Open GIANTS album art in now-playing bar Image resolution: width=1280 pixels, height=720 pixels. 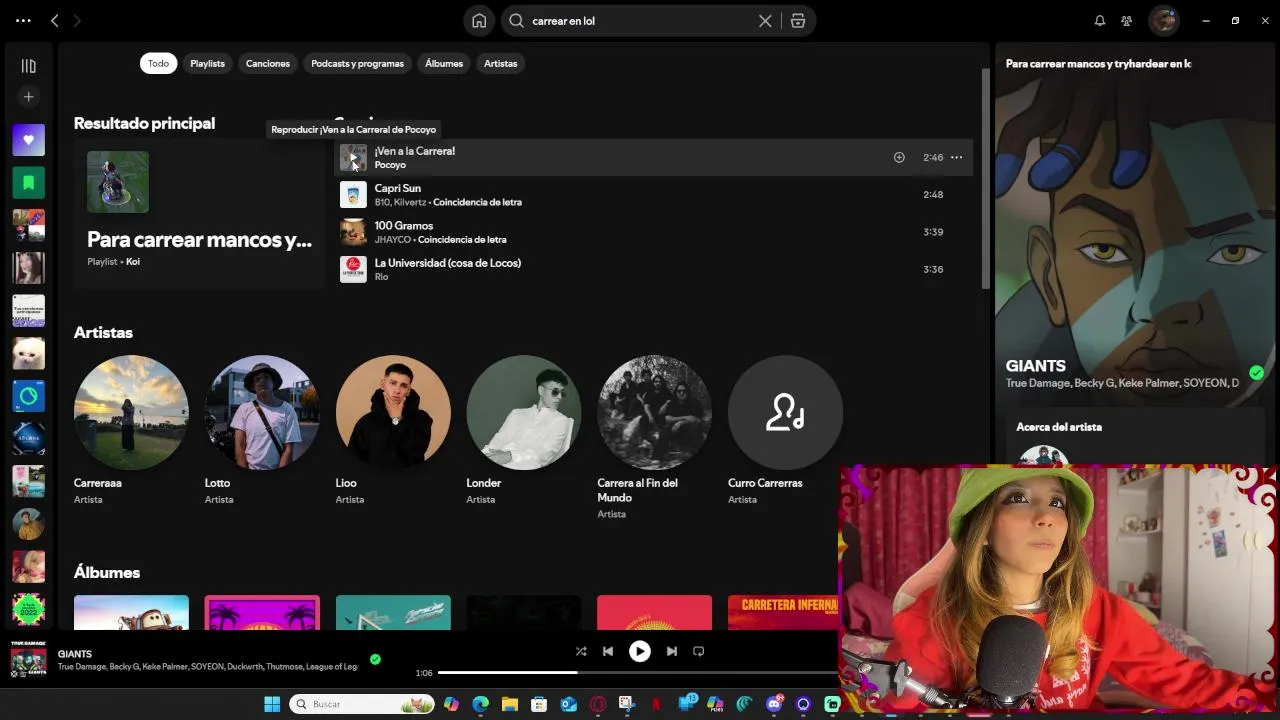pos(28,659)
